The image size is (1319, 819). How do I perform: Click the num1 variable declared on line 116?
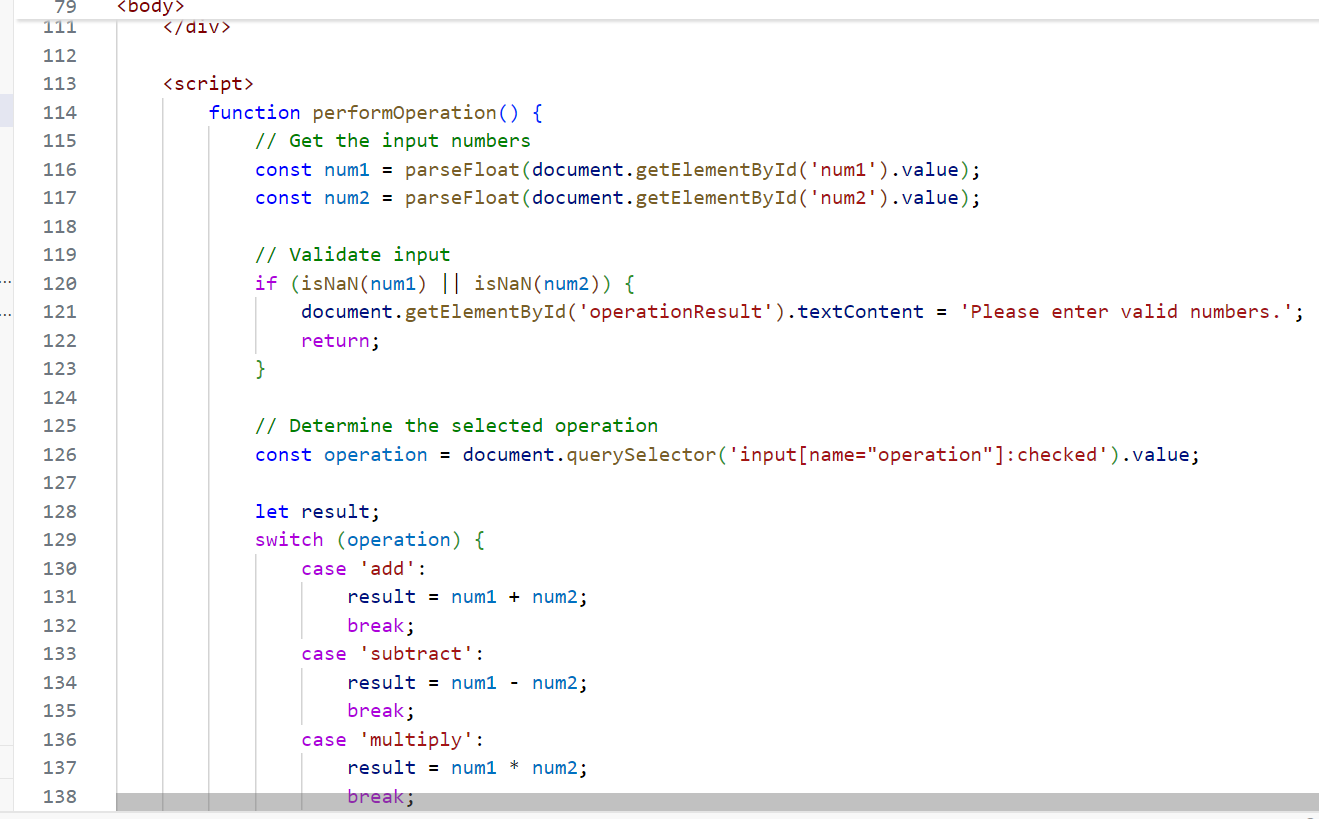(347, 169)
